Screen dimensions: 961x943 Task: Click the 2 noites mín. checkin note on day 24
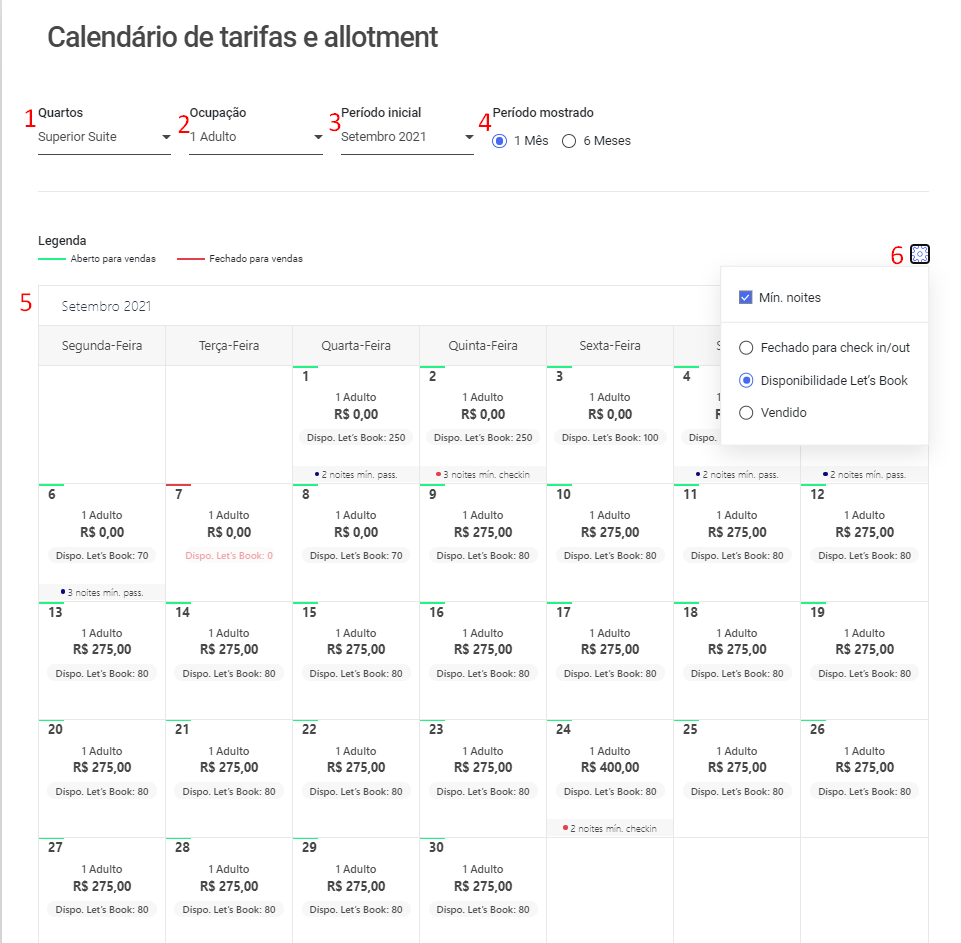point(610,828)
